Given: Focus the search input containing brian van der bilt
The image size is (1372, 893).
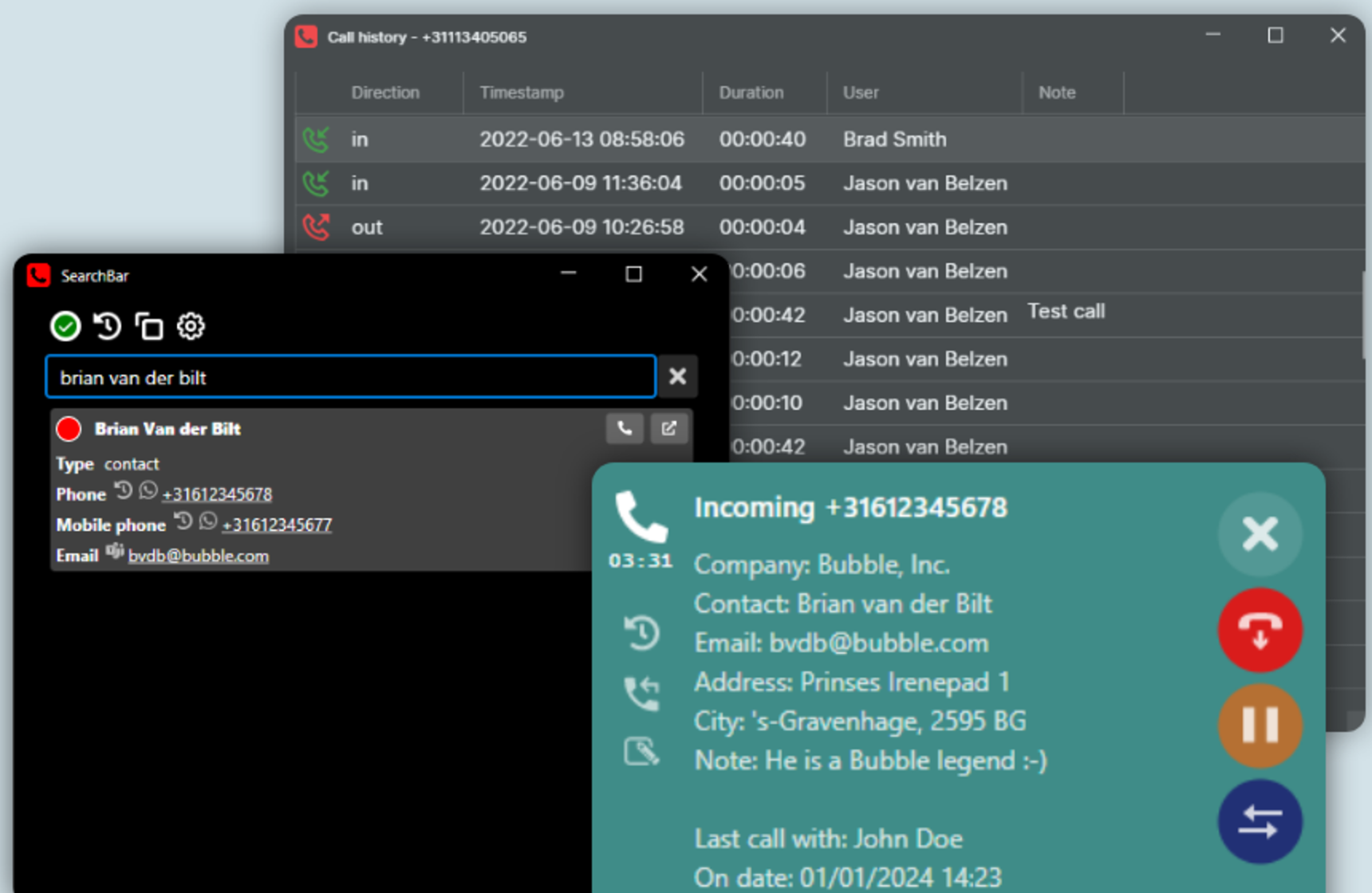Looking at the screenshot, I should click(x=351, y=376).
